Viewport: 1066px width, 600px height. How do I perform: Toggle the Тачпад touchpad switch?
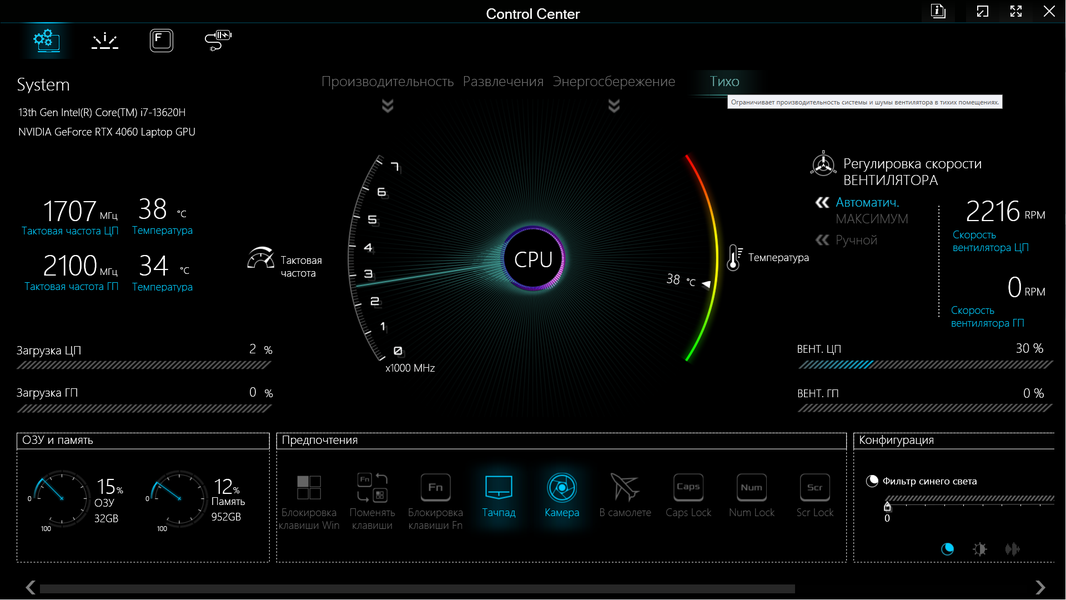(x=498, y=495)
